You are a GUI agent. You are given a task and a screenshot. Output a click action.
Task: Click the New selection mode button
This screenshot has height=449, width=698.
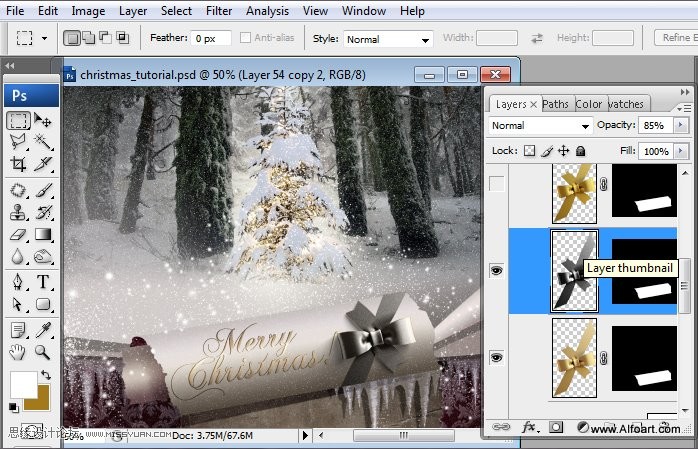tap(71, 38)
